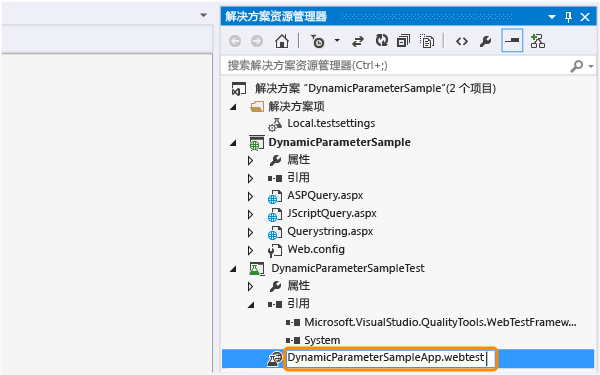Open the editor tab list dropdown arrow
This screenshot has height=375, width=600.
204,15
